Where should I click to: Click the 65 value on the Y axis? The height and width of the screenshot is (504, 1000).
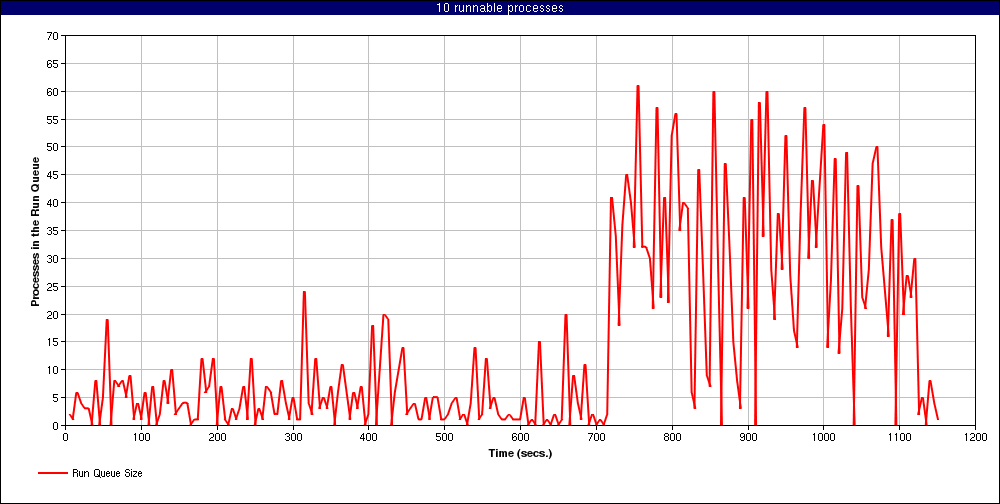point(53,64)
